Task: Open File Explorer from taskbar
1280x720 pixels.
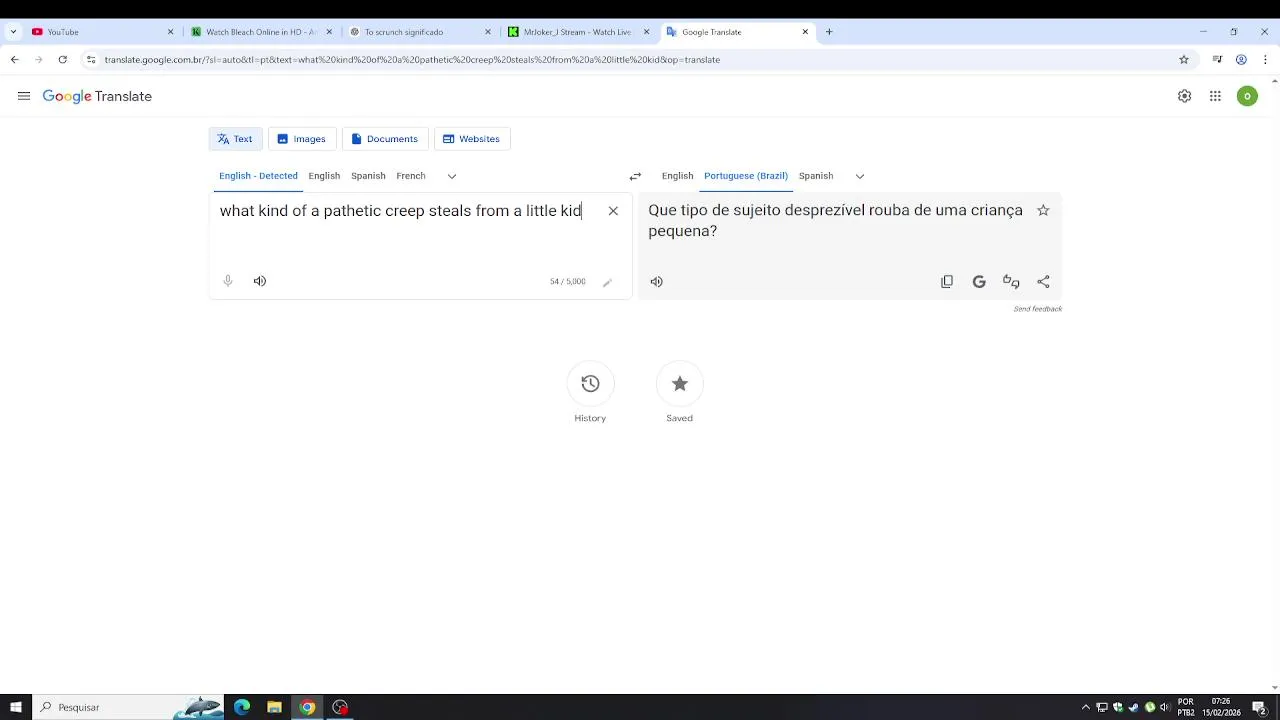Action: pos(274,707)
